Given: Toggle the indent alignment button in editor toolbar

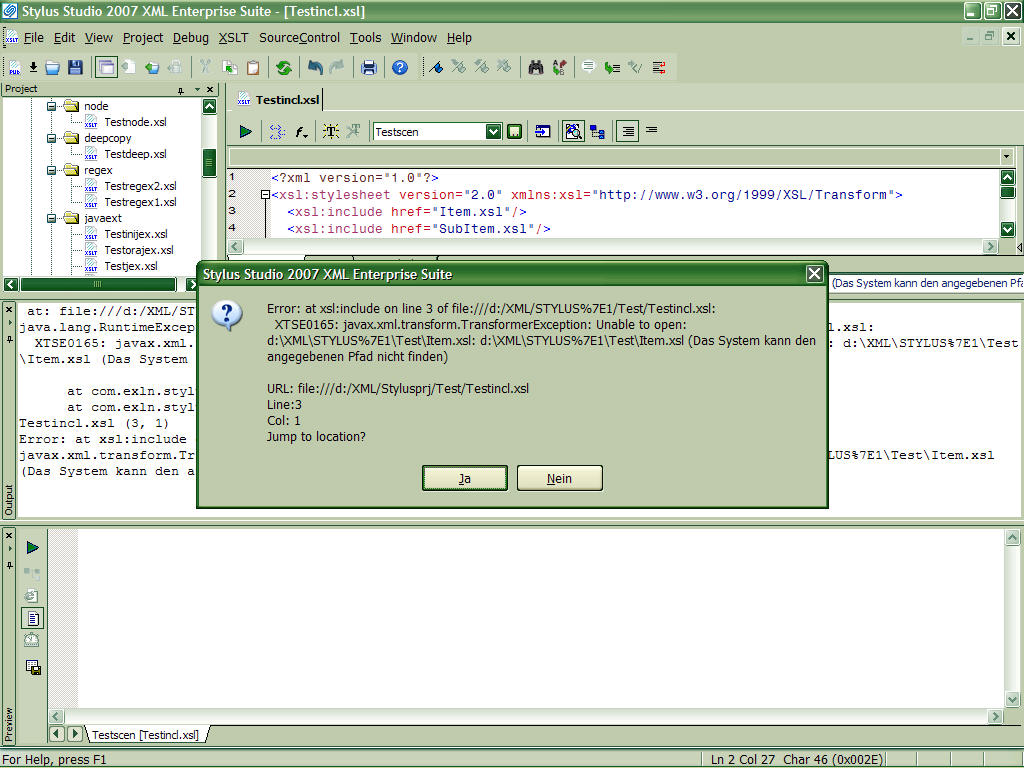Looking at the screenshot, I should pyautogui.click(x=627, y=131).
